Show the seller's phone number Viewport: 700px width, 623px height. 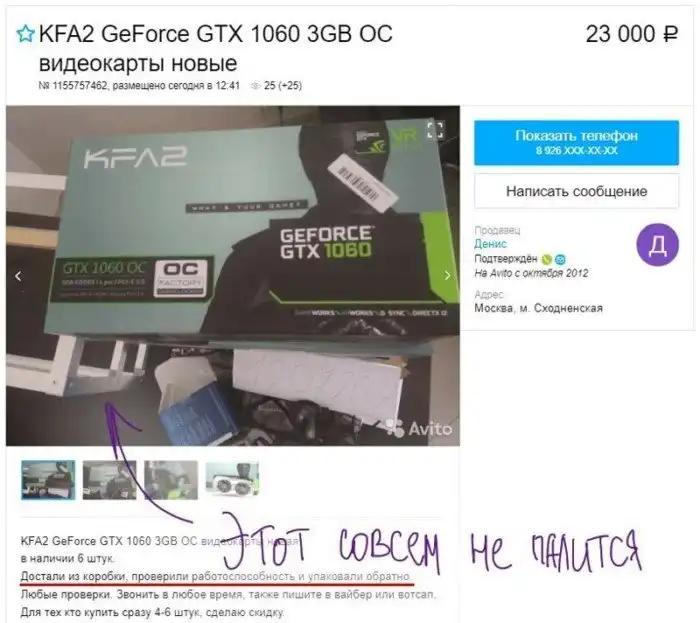pos(576,142)
